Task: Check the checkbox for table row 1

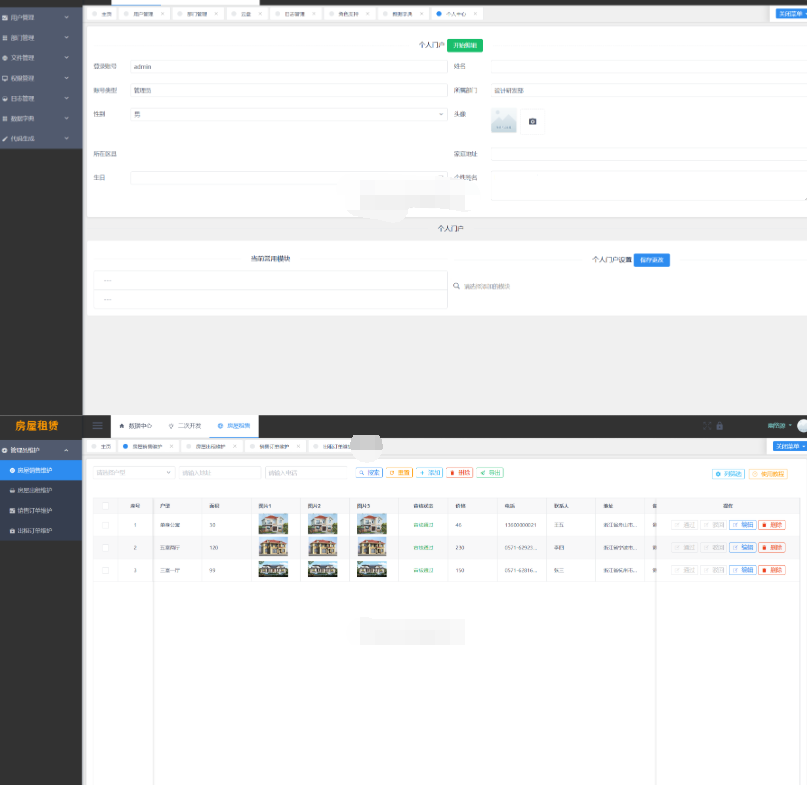Action: coord(106,524)
